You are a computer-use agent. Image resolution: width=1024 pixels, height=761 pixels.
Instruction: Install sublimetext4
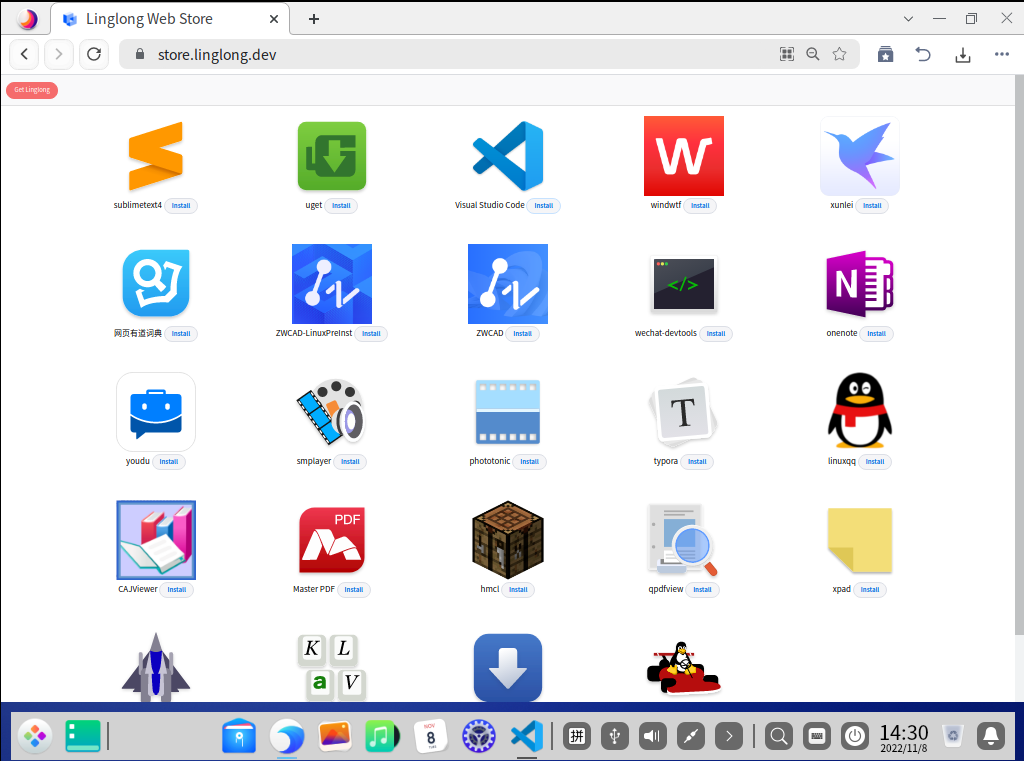[181, 206]
